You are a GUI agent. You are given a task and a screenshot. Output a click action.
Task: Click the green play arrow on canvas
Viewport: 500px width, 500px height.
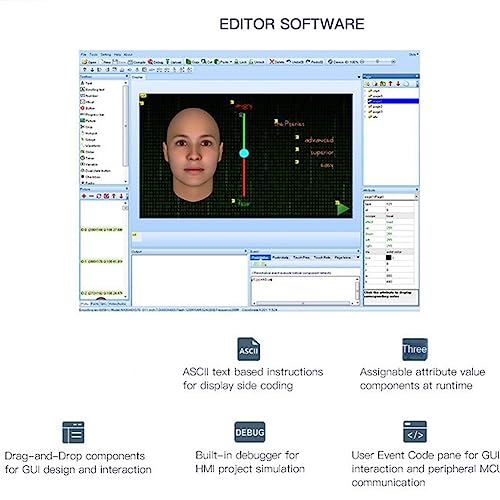click(343, 209)
